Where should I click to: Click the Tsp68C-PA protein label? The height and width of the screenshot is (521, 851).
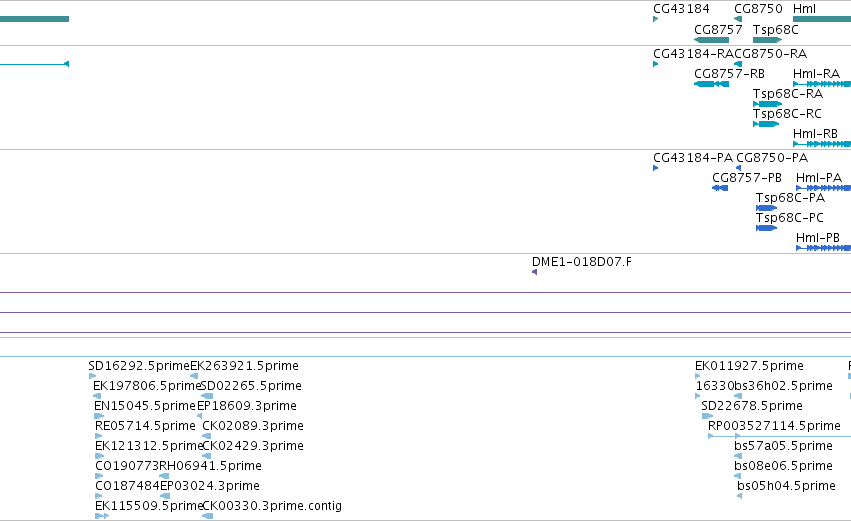[790, 198]
